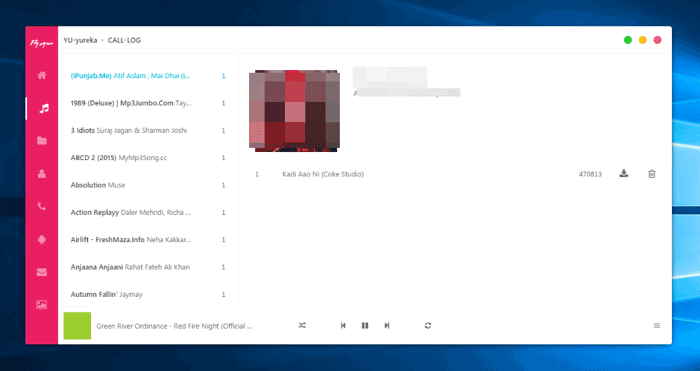Click the pixelated album cover art
This screenshot has height=371, width=700.
tap(294, 111)
